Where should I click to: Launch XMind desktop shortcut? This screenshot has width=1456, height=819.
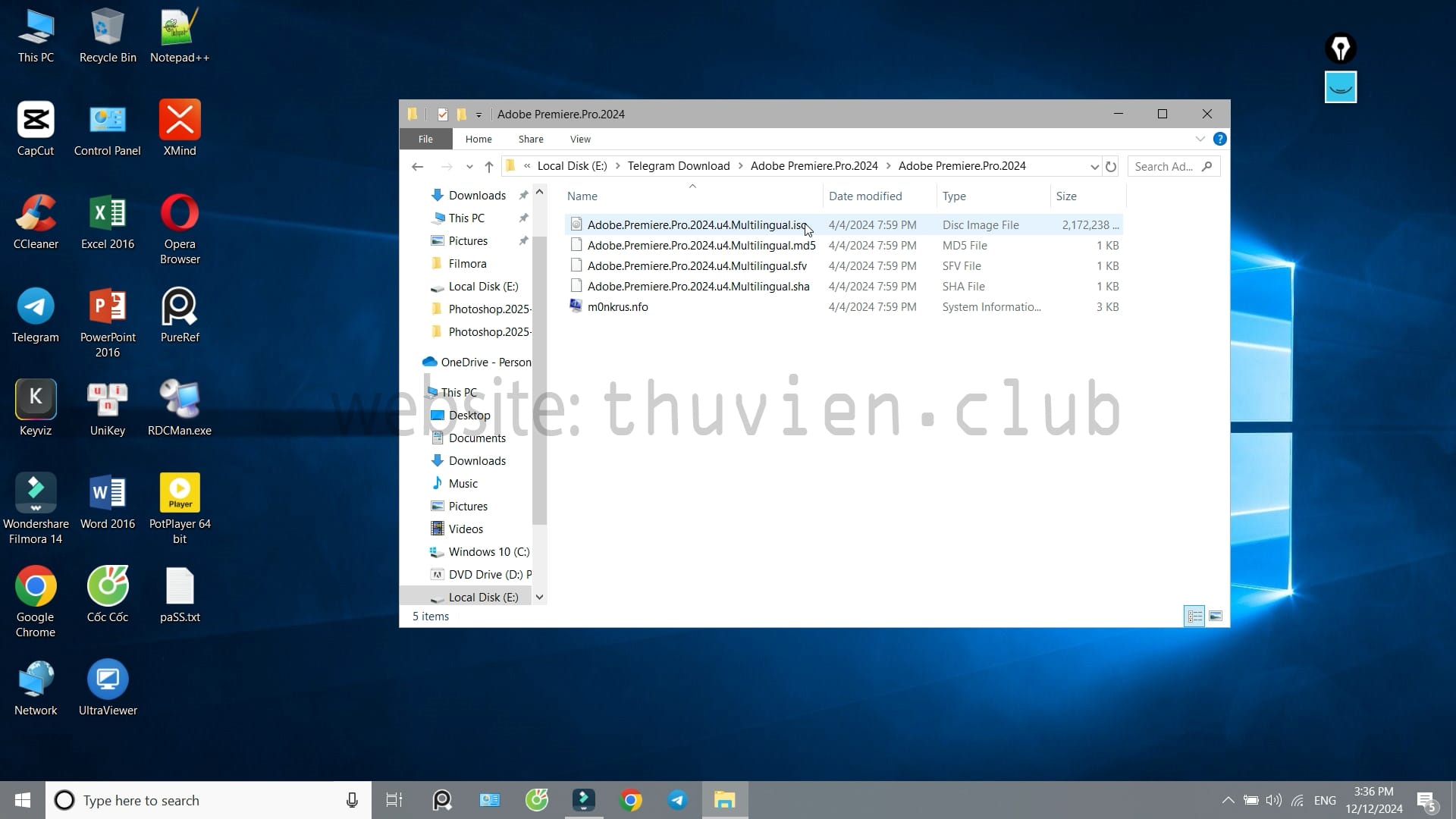pos(180,128)
